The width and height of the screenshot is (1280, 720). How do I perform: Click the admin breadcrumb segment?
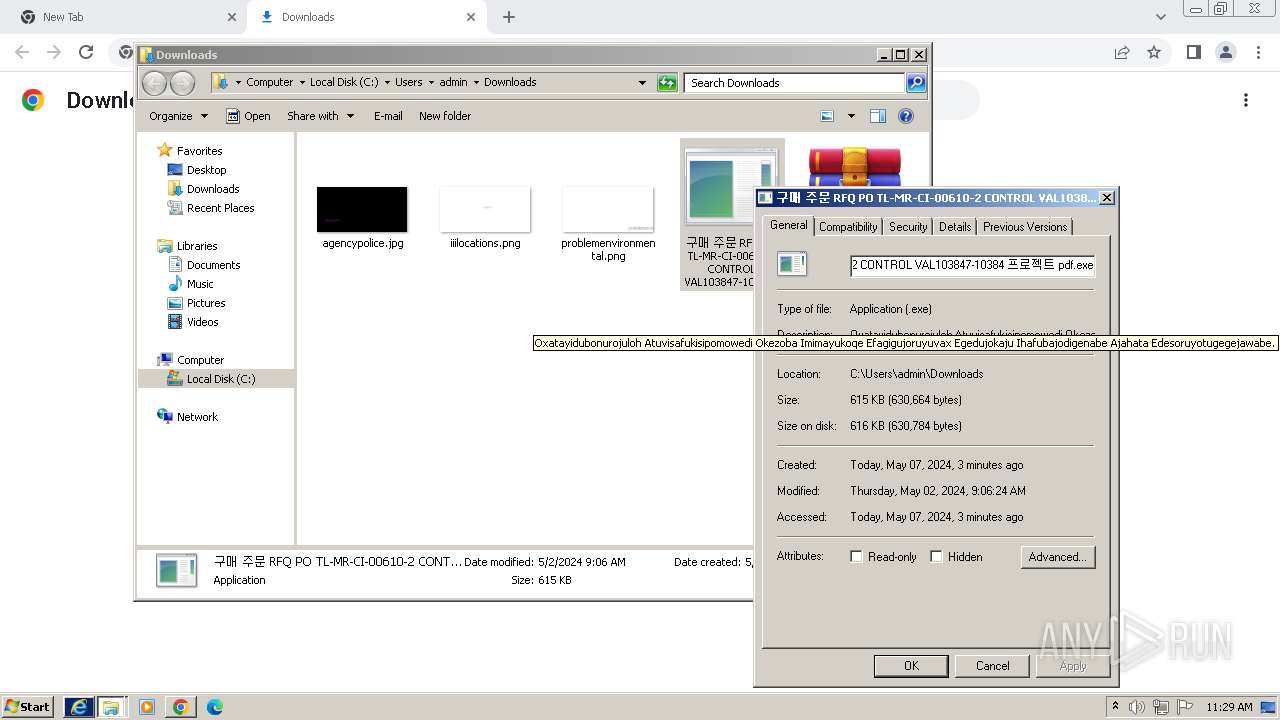(x=453, y=83)
